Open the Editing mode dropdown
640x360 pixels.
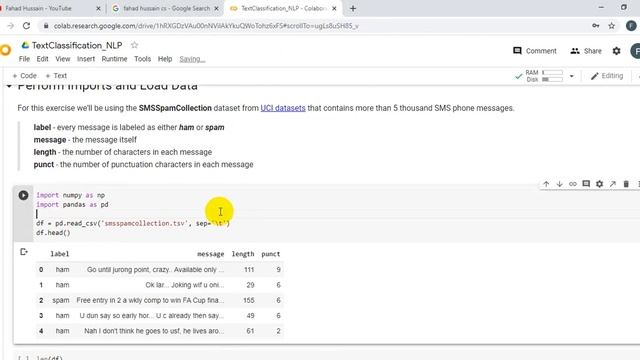607,76
